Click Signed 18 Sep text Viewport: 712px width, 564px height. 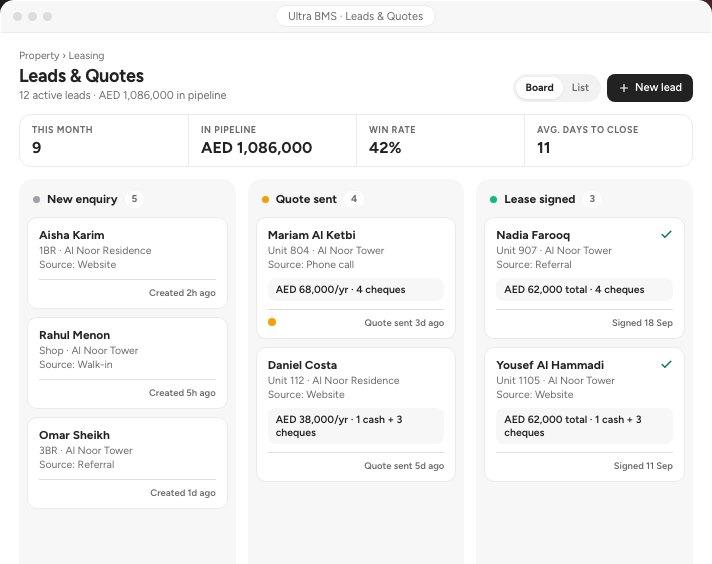click(x=642, y=323)
